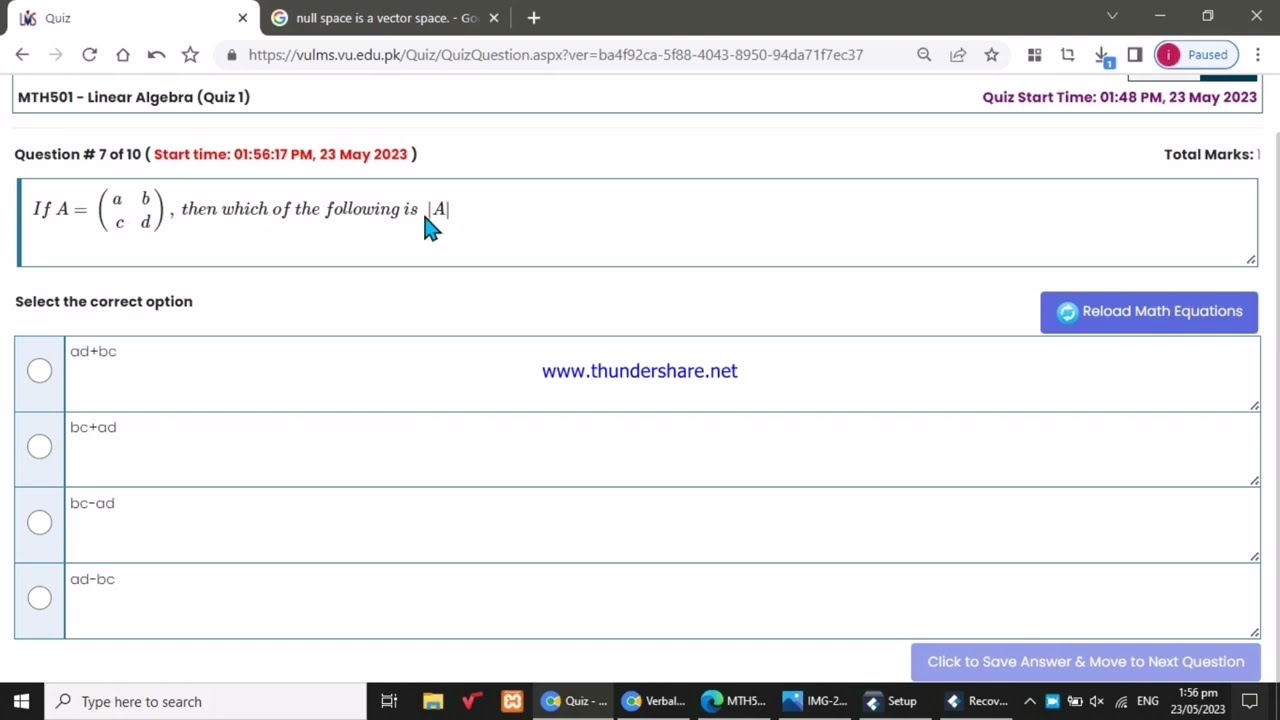Click the question text box resize handle
Image resolution: width=1280 pixels, height=720 pixels.
coord(1251,260)
